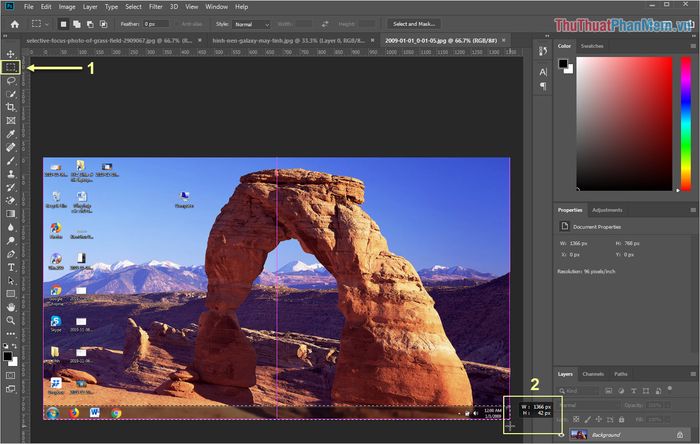
Task: Swap foreground and background colors
Action: (x=14, y=346)
